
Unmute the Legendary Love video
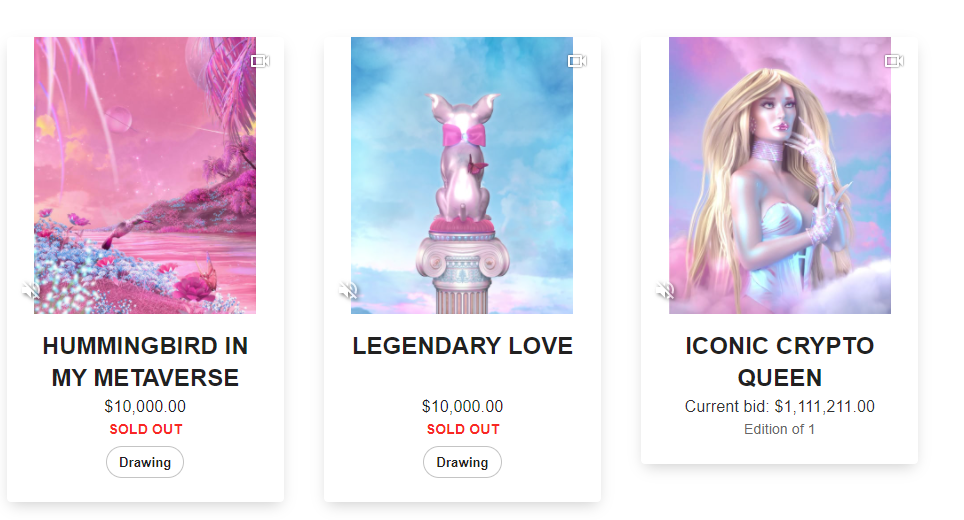[349, 290]
